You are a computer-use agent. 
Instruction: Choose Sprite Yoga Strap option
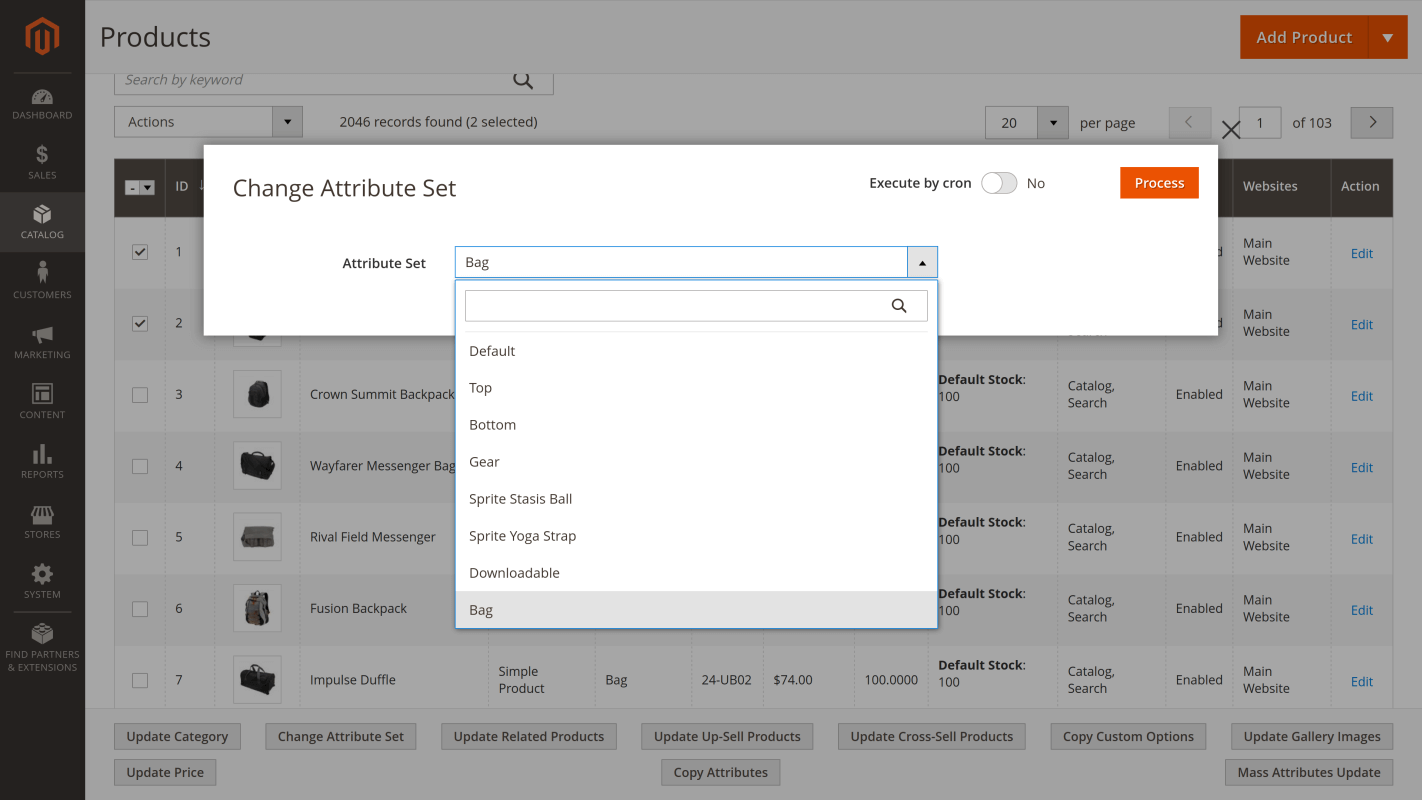(x=522, y=536)
